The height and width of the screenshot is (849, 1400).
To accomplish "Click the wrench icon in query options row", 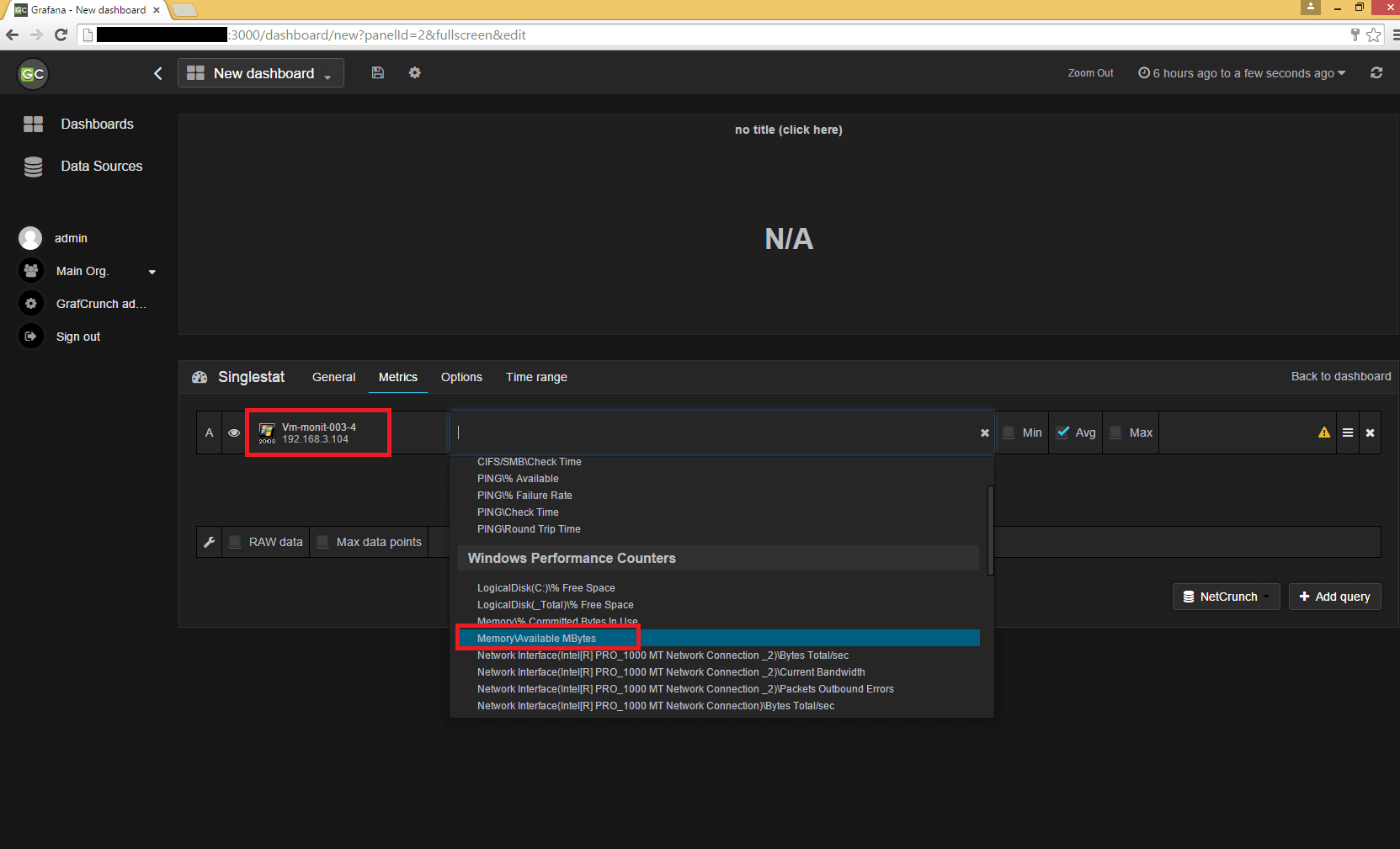I will (210, 542).
